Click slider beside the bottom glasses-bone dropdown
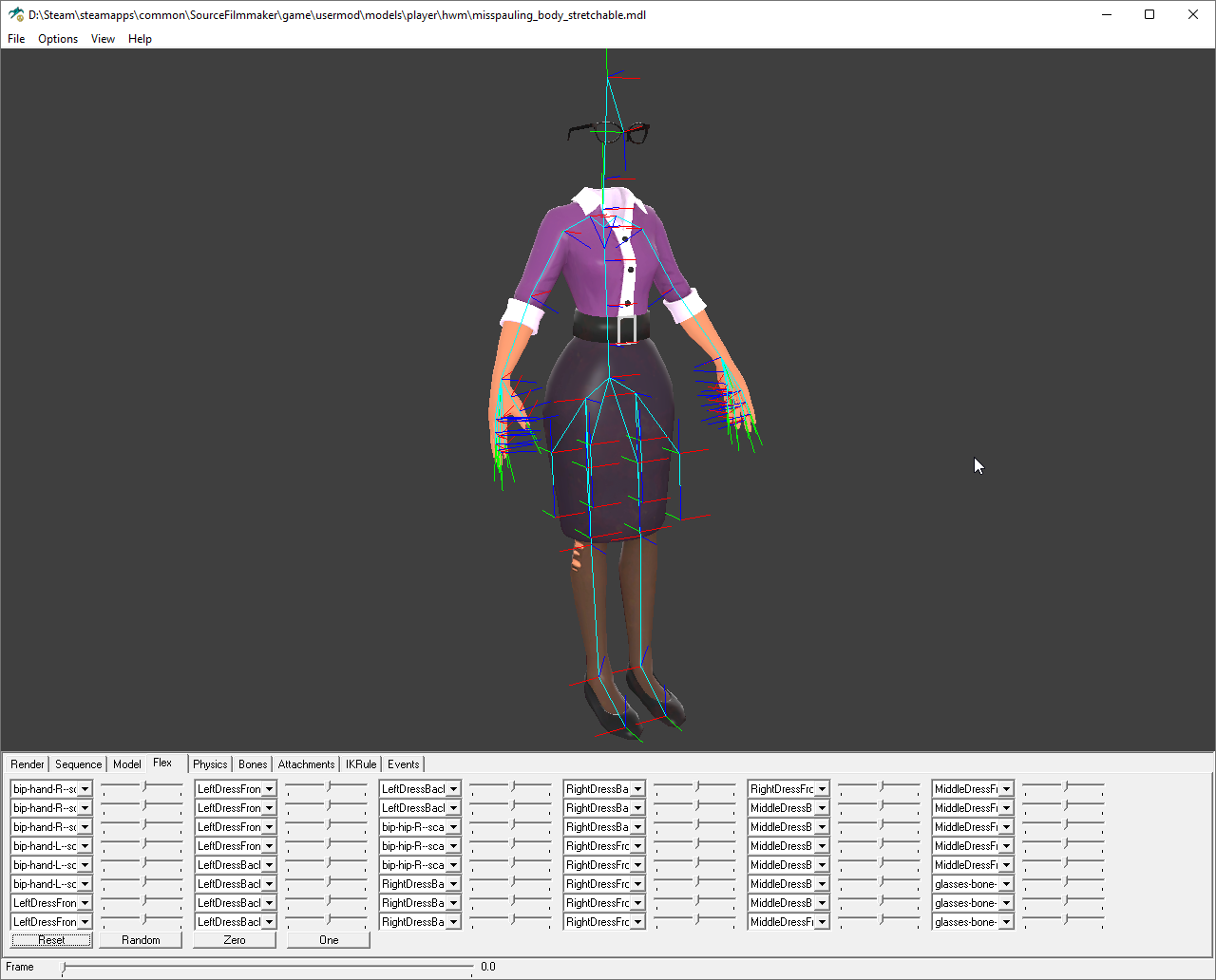This screenshot has height=980, width=1216. [x=1063, y=921]
